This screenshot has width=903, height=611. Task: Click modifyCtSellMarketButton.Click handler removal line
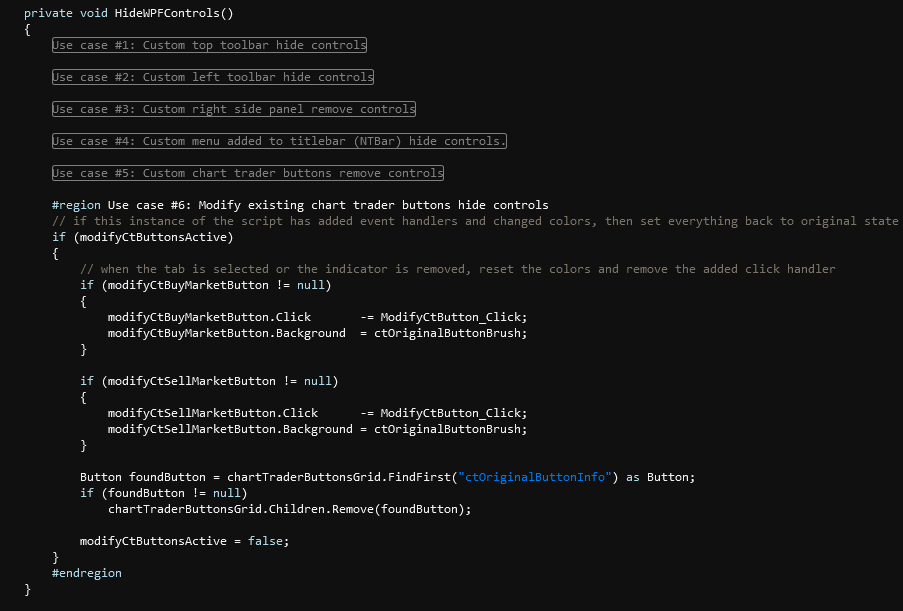point(316,413)
